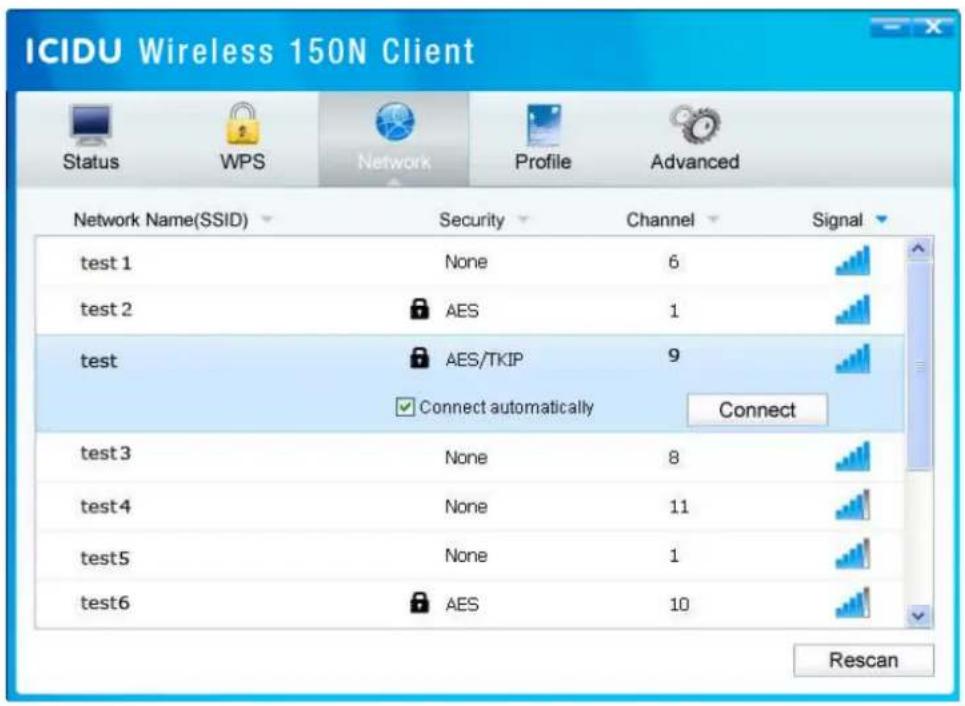Click signal bars icon of test5
The image size is (965, 706).
tap(853, 554)
